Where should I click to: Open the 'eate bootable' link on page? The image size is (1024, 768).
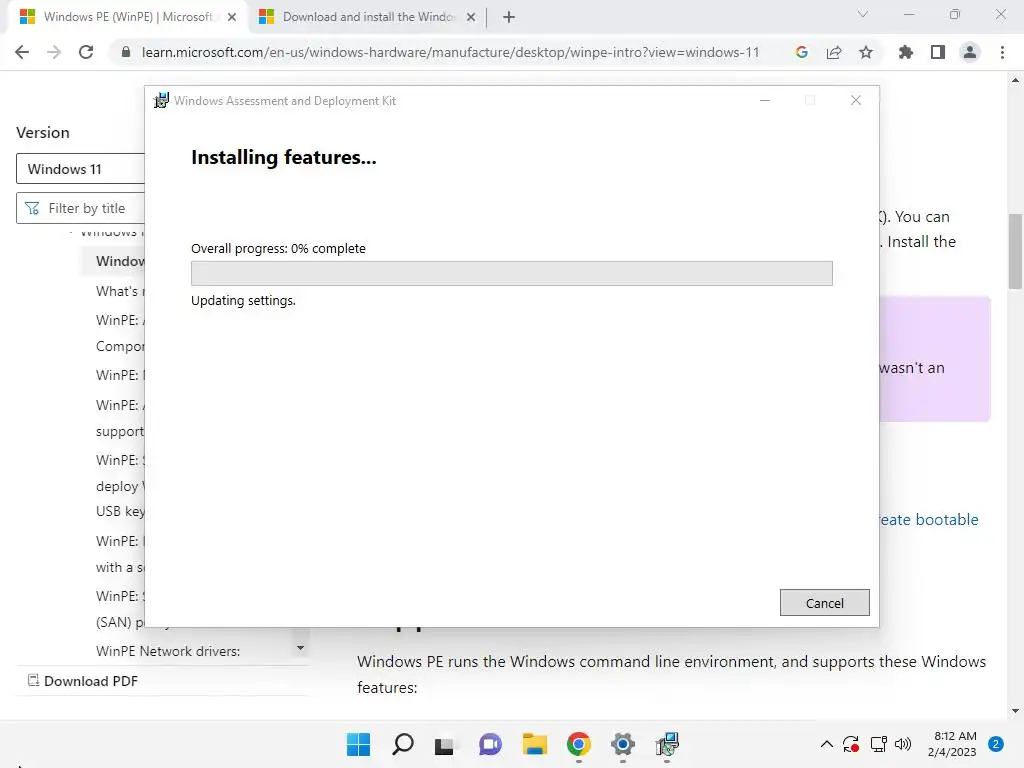pyautogui.click(x=929, y=520)
